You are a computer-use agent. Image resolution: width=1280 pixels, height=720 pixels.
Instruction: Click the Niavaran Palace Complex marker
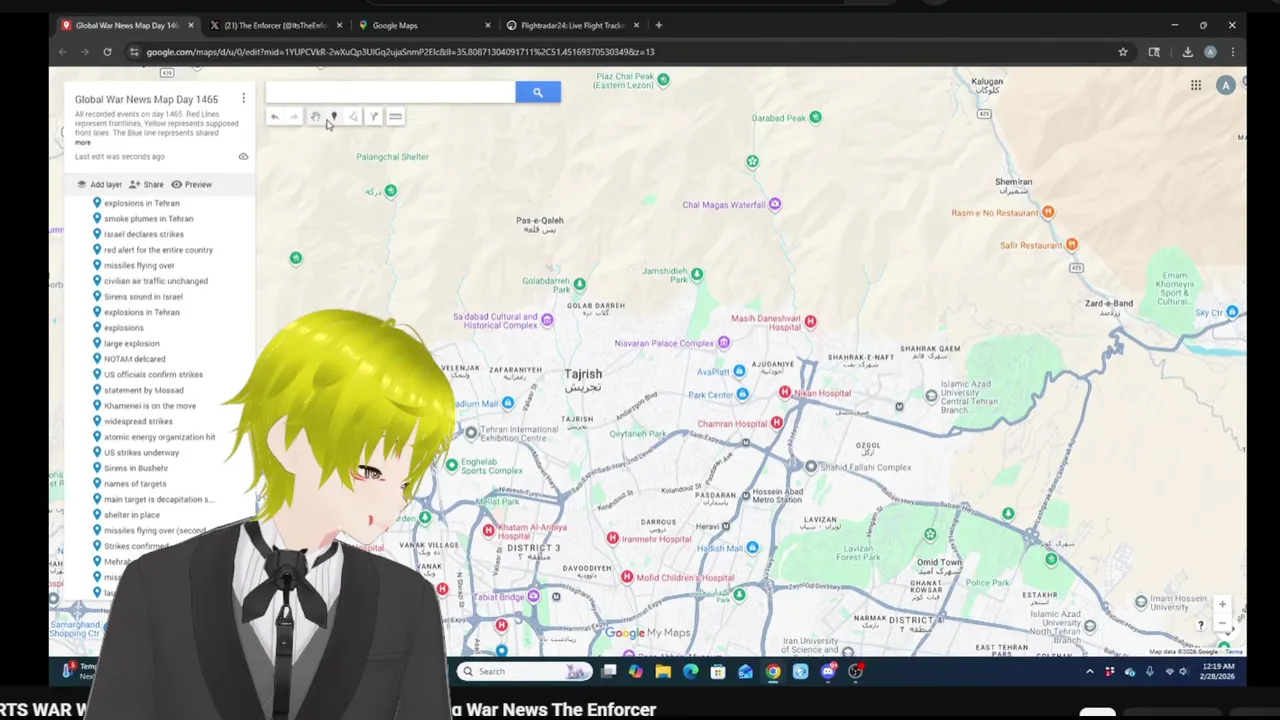coord(724,343)
